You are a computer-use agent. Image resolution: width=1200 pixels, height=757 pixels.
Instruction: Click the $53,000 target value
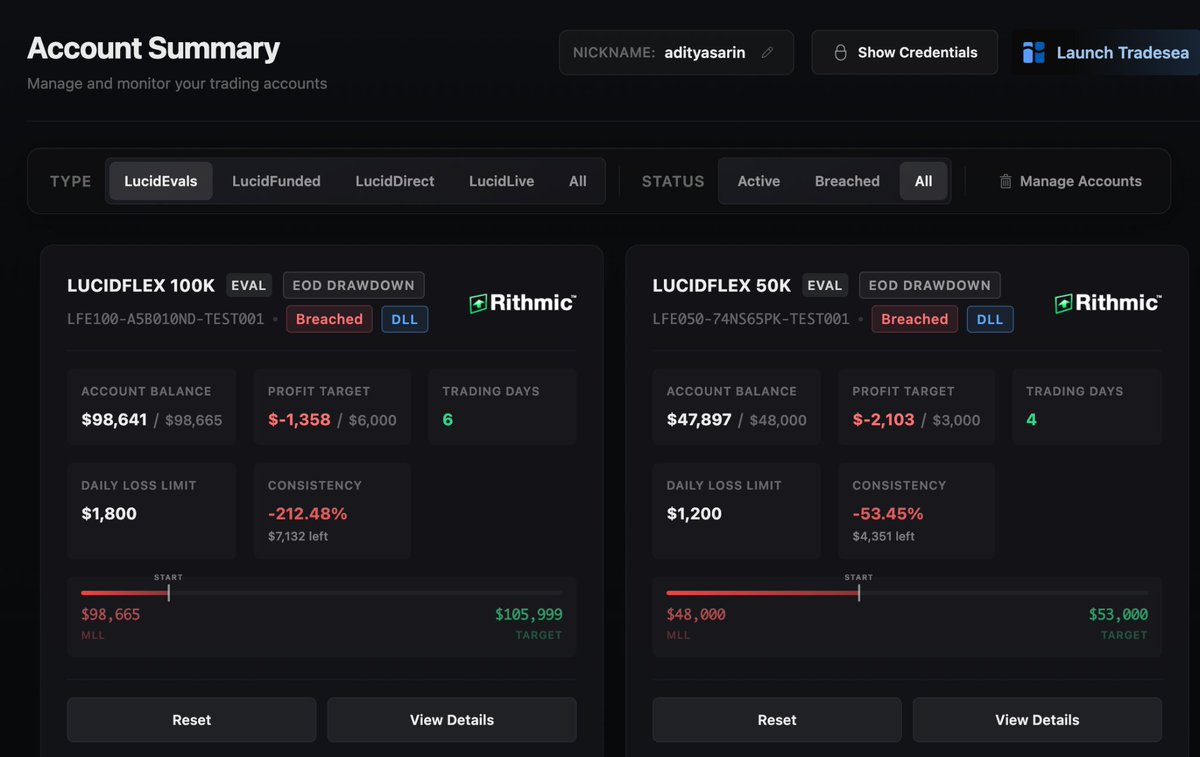click(x=1118, y=615)
